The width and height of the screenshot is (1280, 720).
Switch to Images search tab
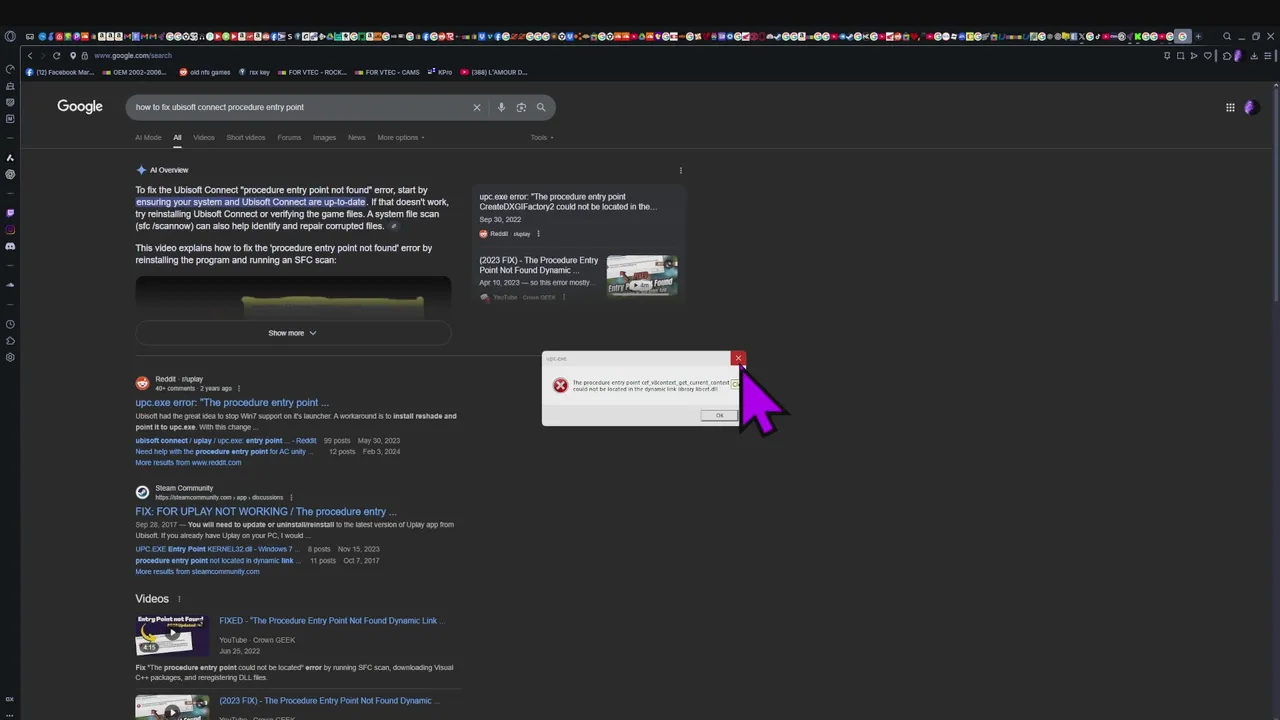324,137
